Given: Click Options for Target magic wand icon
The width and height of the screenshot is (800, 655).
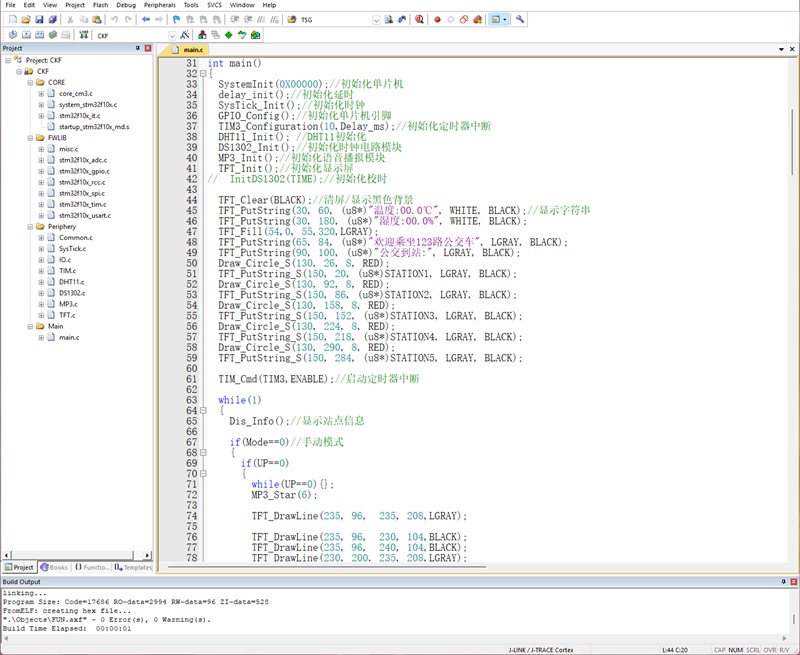Looking at the screenshot, I should click(x=185, y=35).
